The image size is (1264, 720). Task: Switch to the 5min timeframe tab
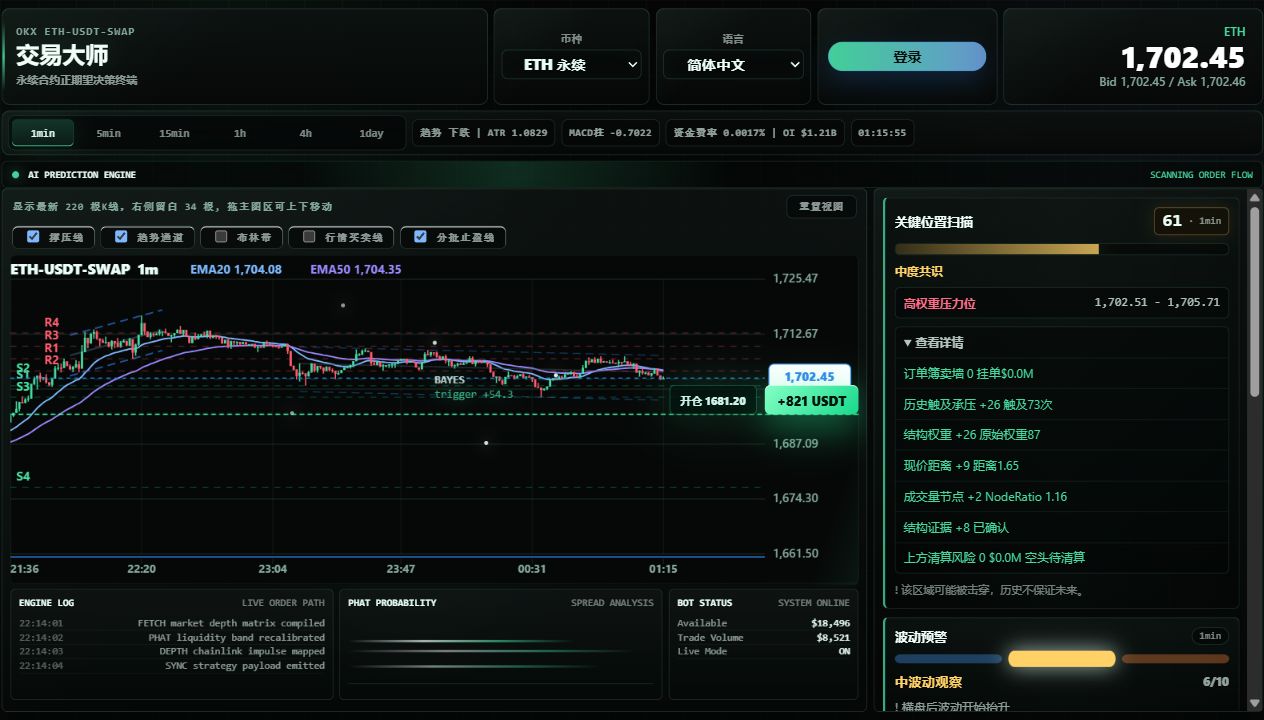108,133
